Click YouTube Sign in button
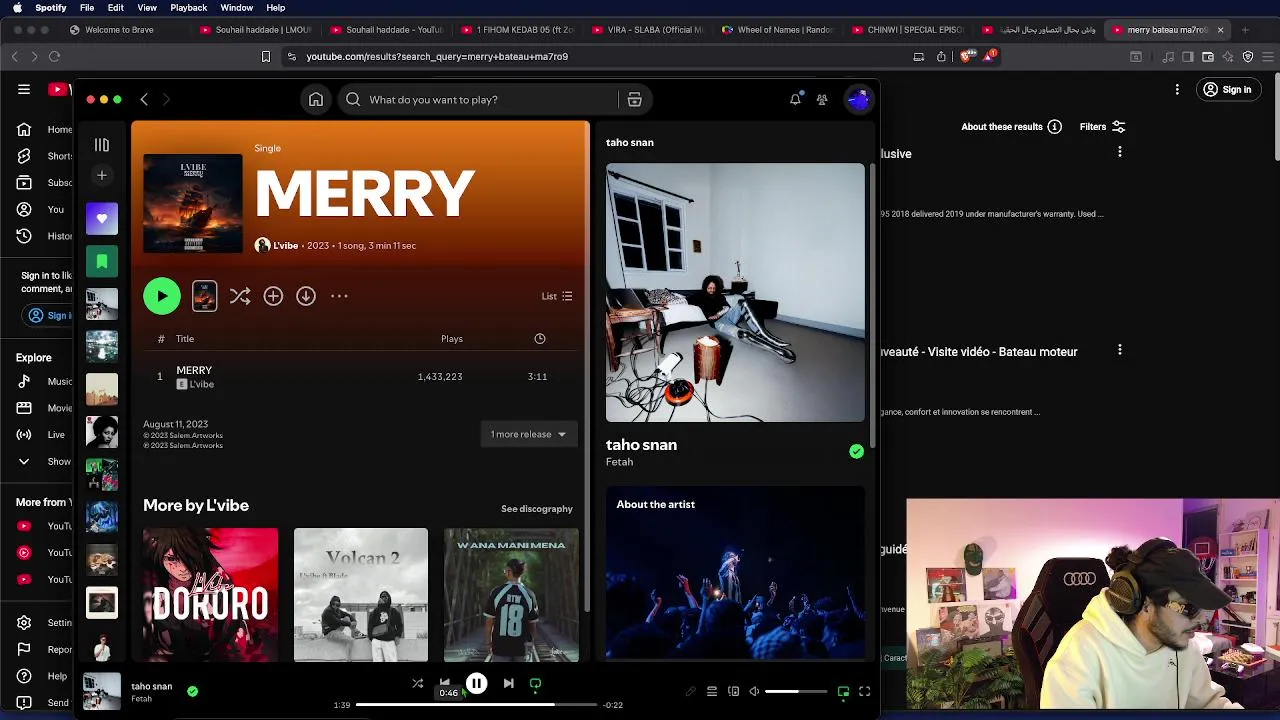 (1227, 90)
